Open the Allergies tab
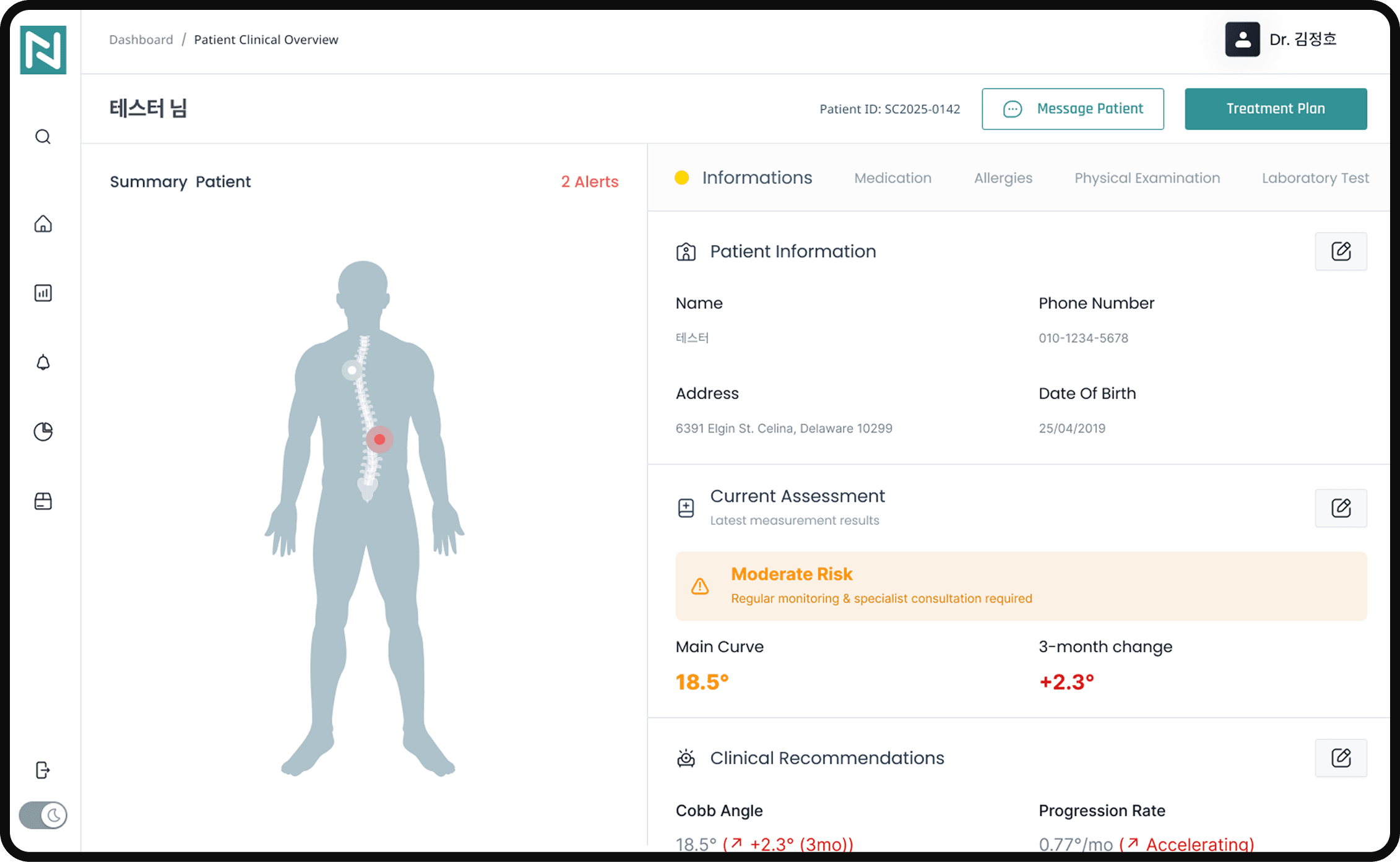1400x862 pixels. 1003,178
